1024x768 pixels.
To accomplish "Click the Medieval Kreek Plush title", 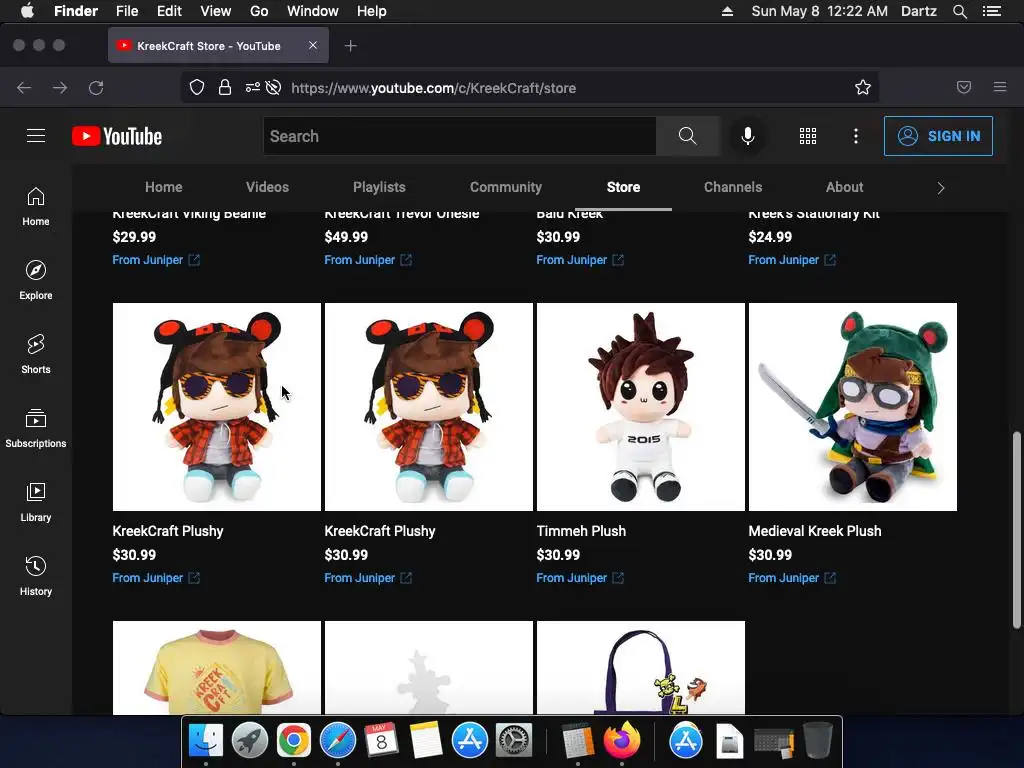I will pyautogui.click(x=815, y=531).
